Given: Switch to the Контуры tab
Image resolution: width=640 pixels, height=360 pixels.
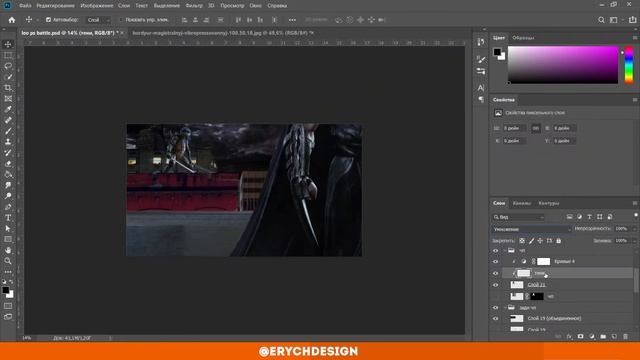Looking at the screenshot, I should [549, 203].
